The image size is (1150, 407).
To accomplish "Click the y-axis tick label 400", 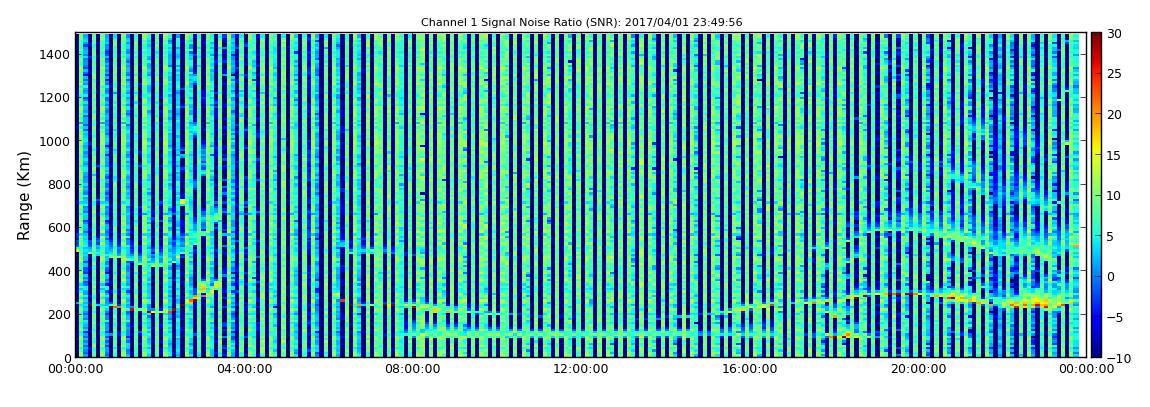I will (59, 271).
